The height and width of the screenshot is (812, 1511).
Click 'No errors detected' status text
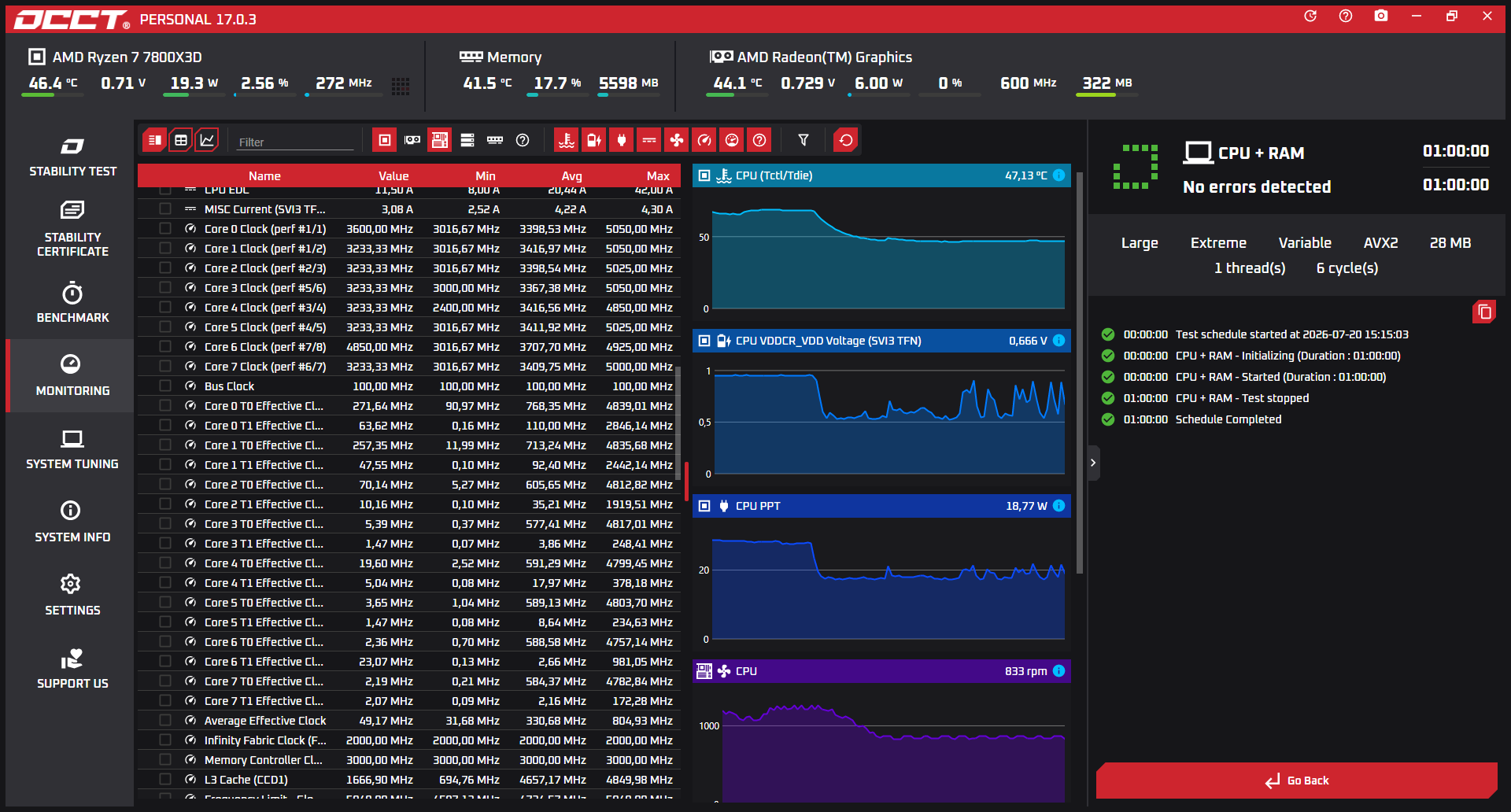tap(1257, 186)
